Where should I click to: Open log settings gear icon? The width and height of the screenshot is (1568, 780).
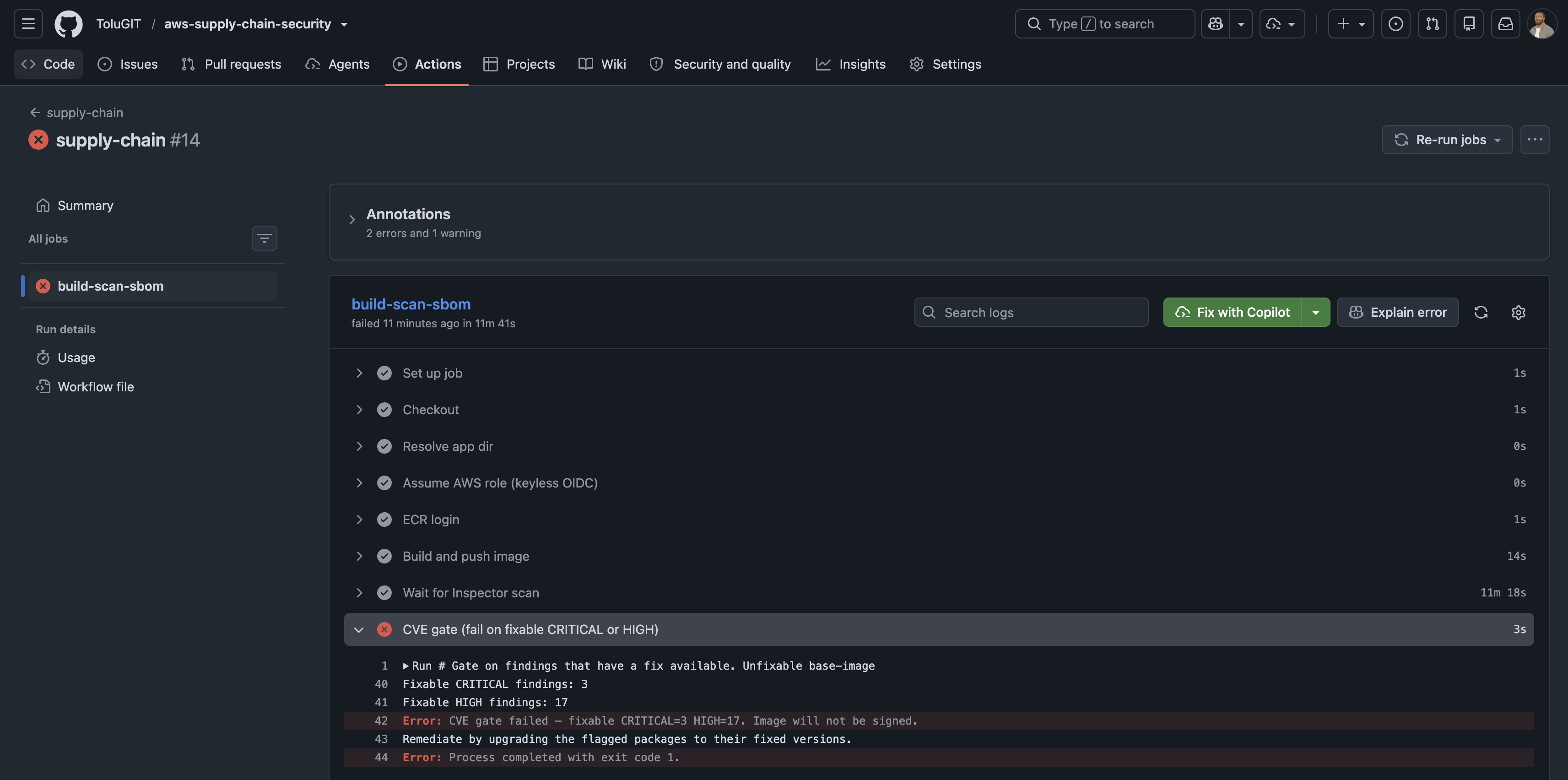click(x=1518, y=312)
